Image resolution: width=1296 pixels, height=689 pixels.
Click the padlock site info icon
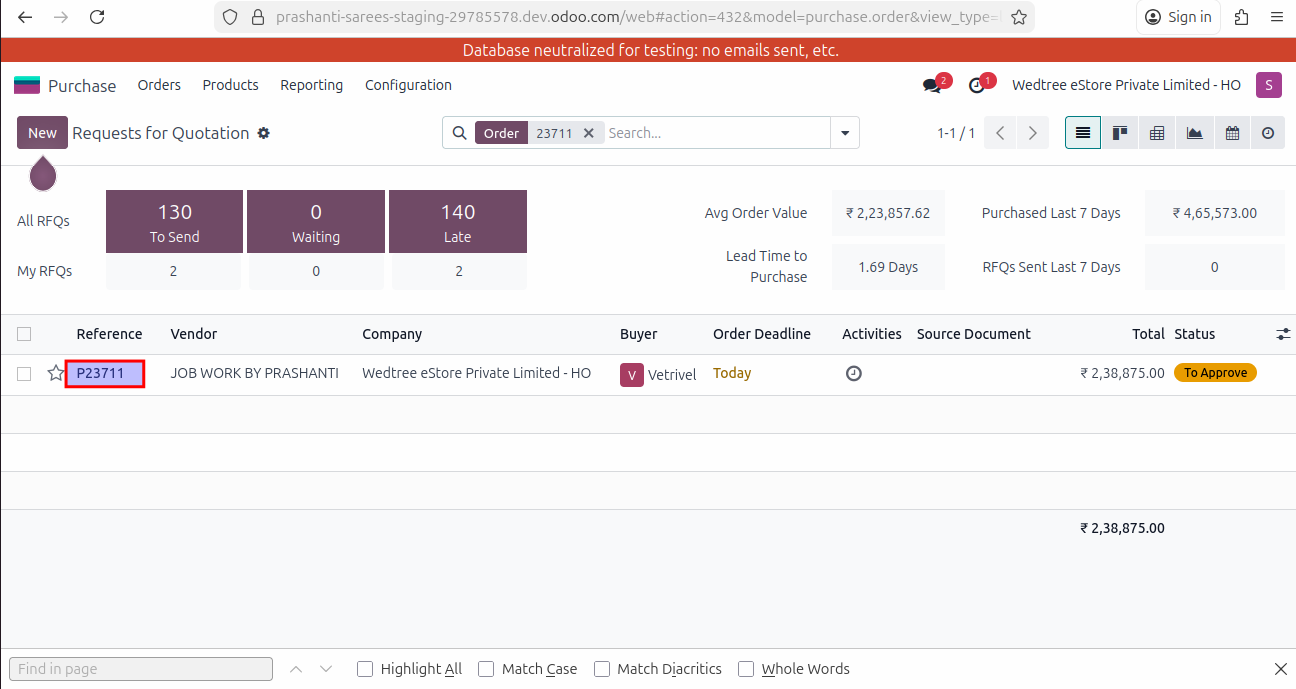[258, 17]
